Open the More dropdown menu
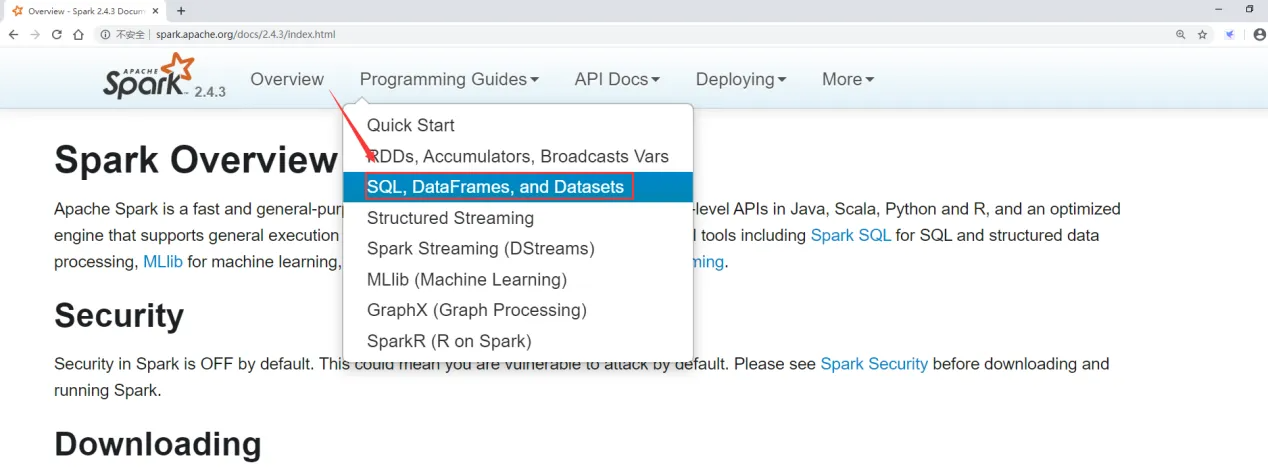Image resolution: width=1268 pixels, height=471 pixels. [x=848, y=79]
